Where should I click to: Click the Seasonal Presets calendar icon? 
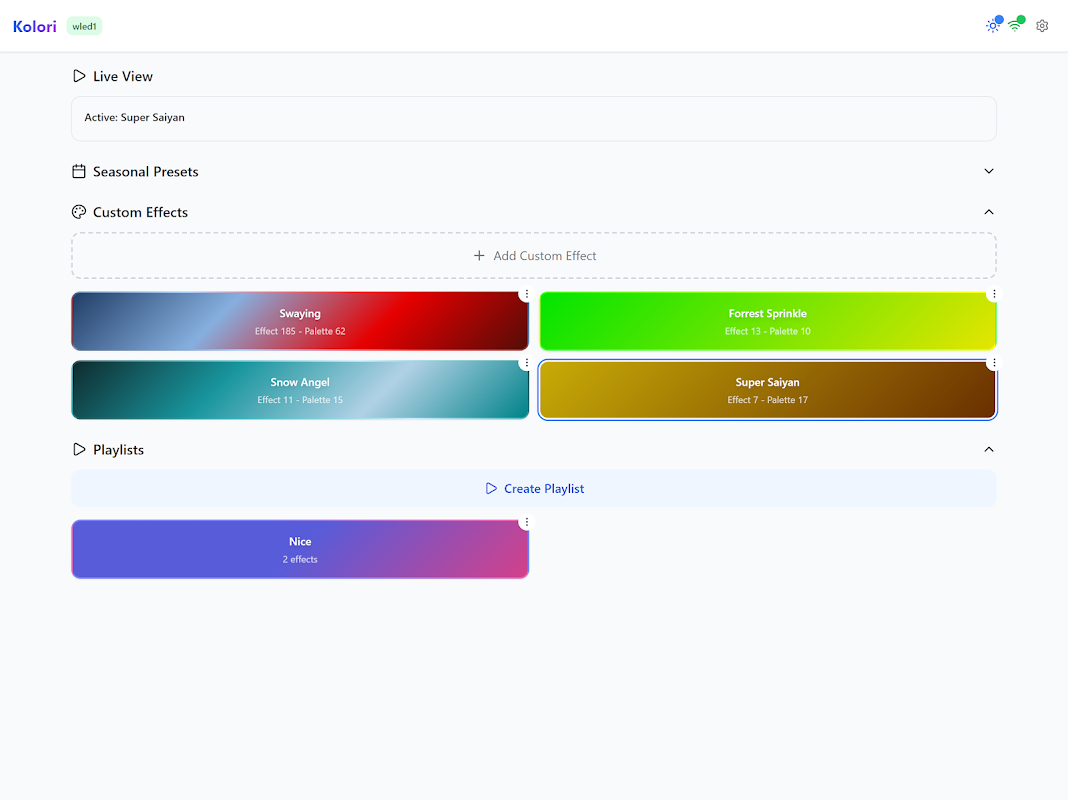pyautogui.click(x=79, y=172)
